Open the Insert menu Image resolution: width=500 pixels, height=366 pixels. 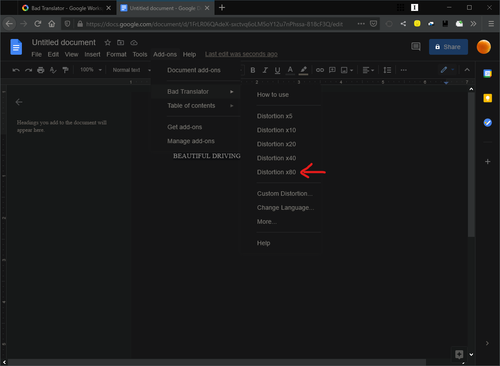[92, 54]
